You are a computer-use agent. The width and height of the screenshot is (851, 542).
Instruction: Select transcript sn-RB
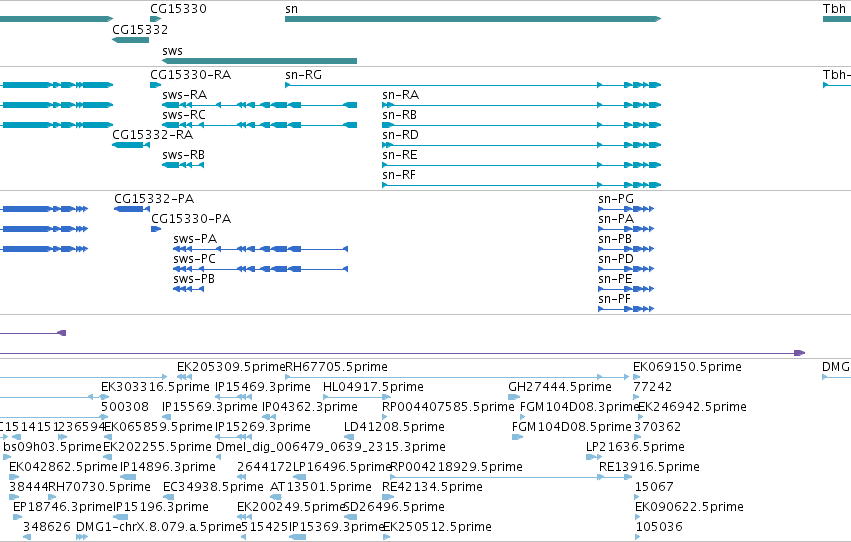(522, 125)
